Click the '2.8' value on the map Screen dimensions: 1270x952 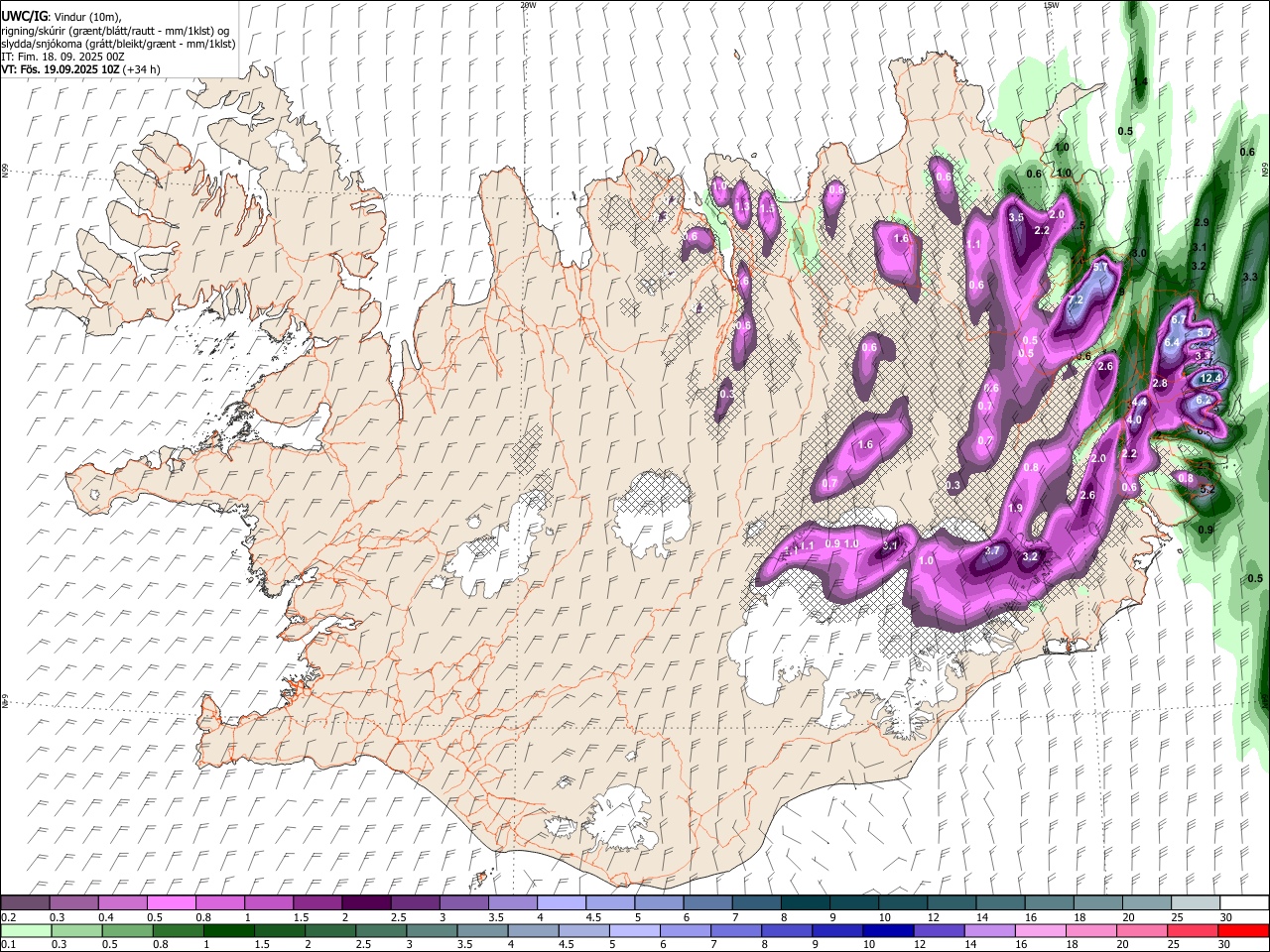tap(1159, 383)
